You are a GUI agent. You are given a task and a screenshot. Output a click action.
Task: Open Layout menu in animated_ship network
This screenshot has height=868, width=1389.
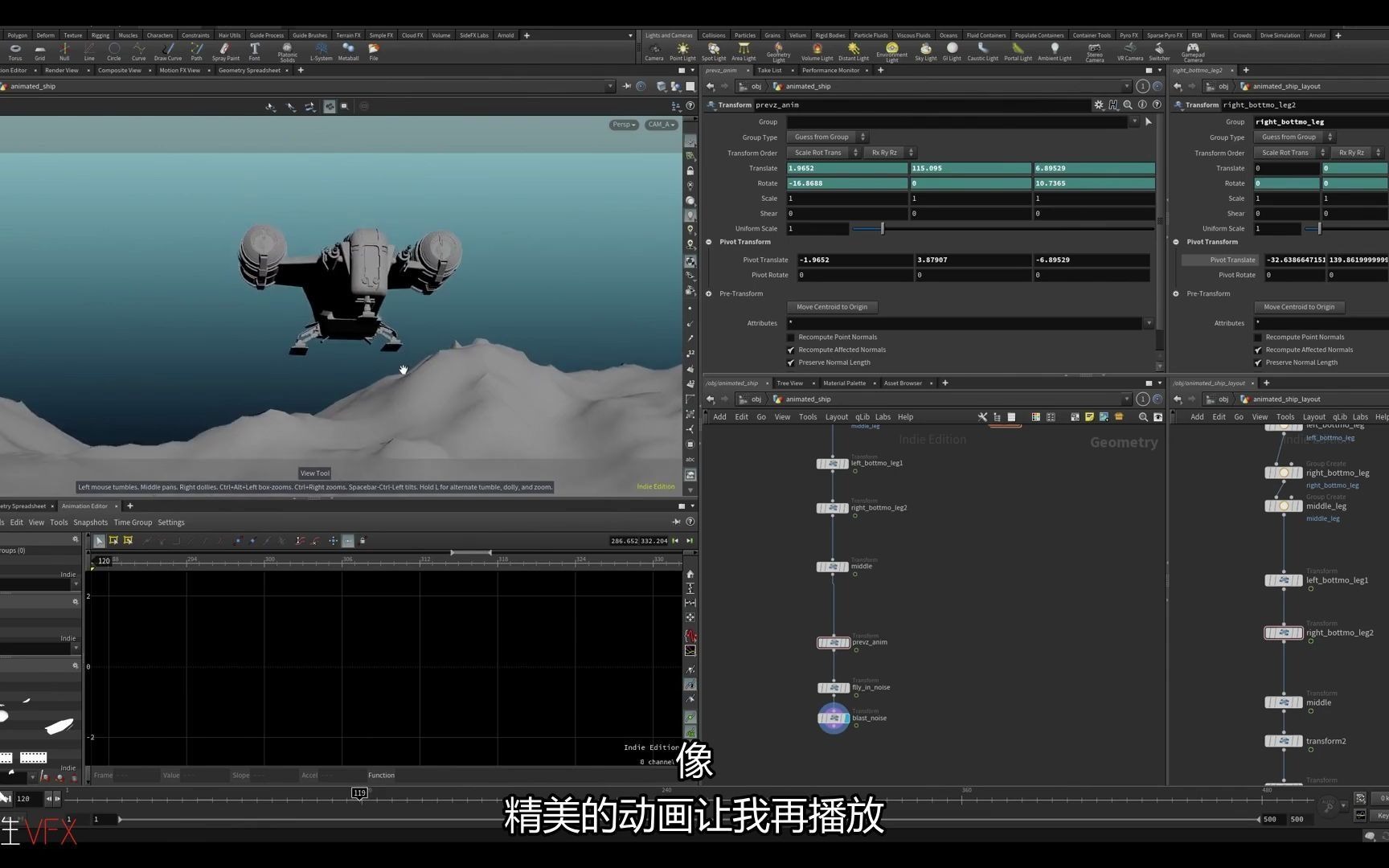tap(836, 417)
